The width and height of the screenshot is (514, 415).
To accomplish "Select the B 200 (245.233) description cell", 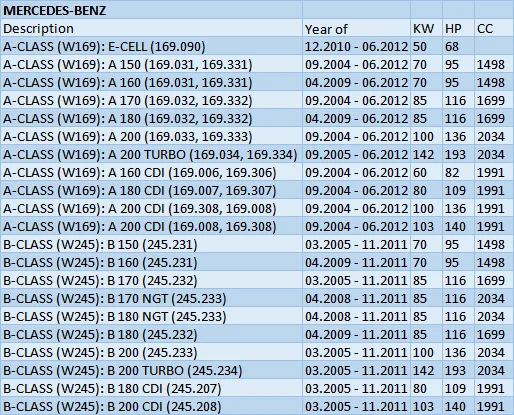I will tap(152, 352).
